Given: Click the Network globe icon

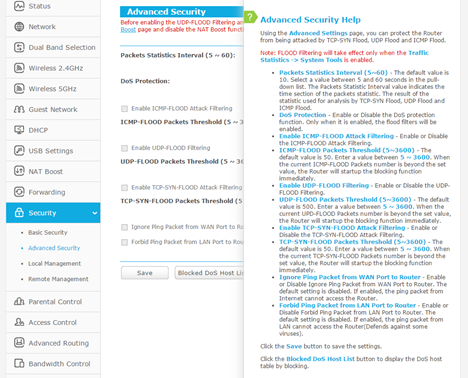Looking at the screenshot, I should tap(19, 27).
